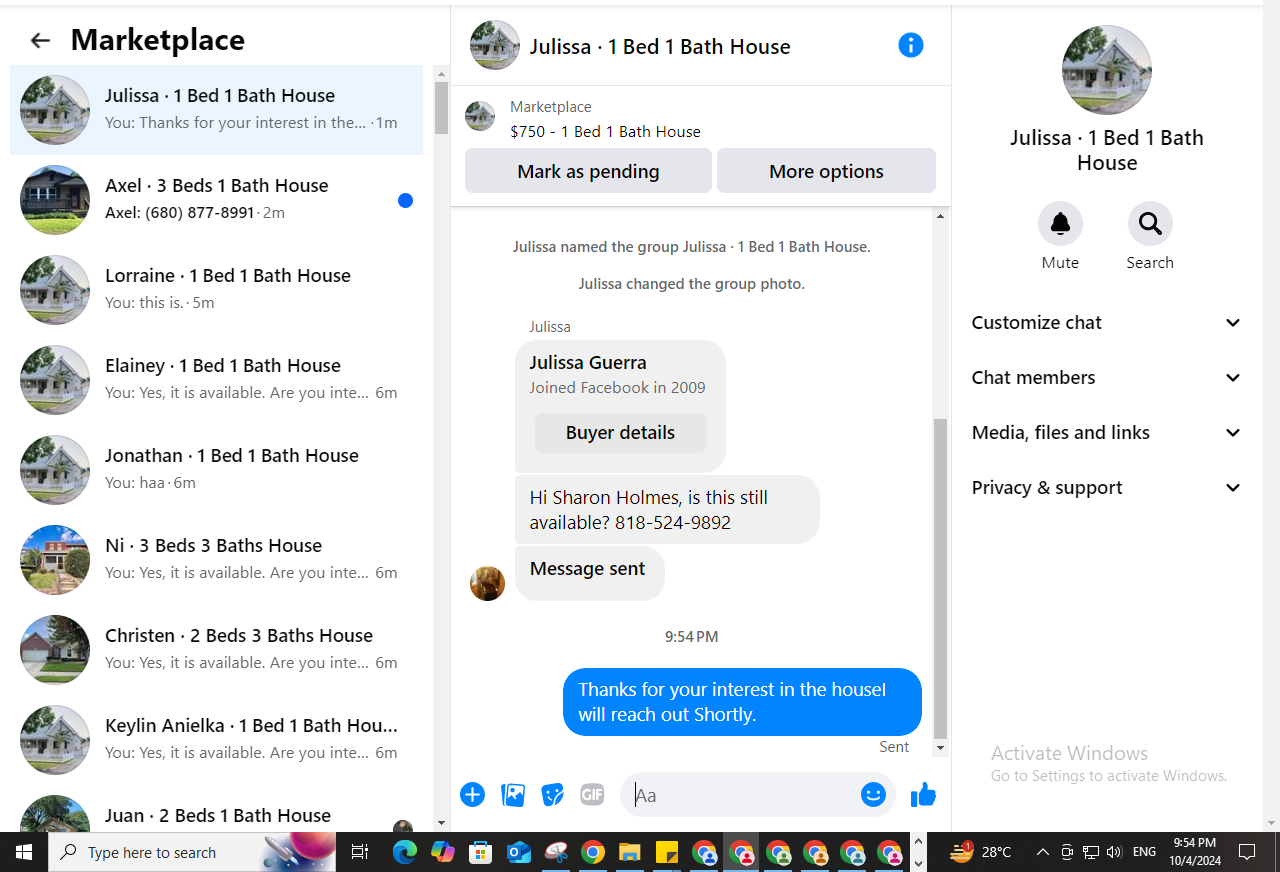Mute this chat with the bell icon

pyautogui.click(x=1060, y=223)
